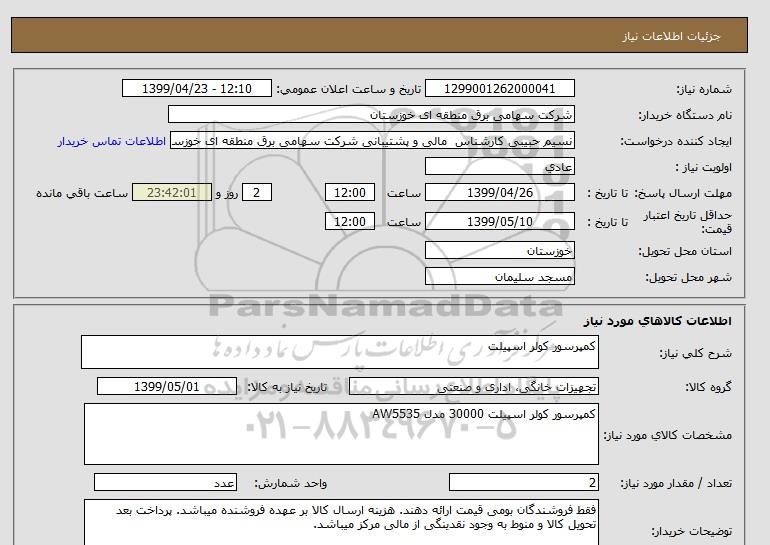The height and width of the screenshot is (545, 770).
Task: Select general description box کمپرسور کولر اسپیلت
Action: [x=340, y=352]
